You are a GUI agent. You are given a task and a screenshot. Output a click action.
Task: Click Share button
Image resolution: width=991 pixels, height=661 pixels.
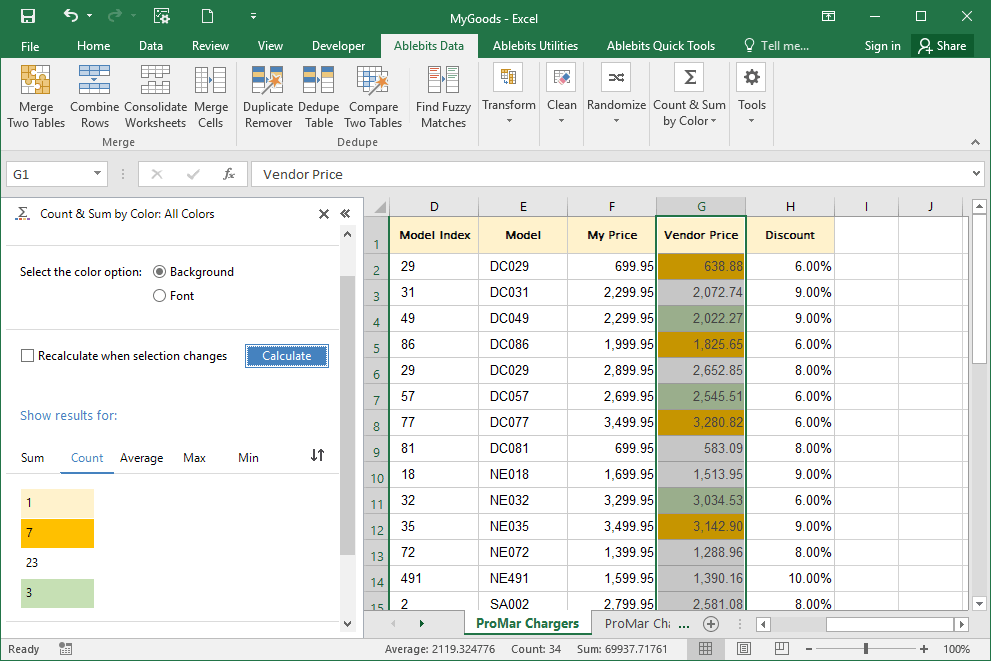(x=942, y=45)
